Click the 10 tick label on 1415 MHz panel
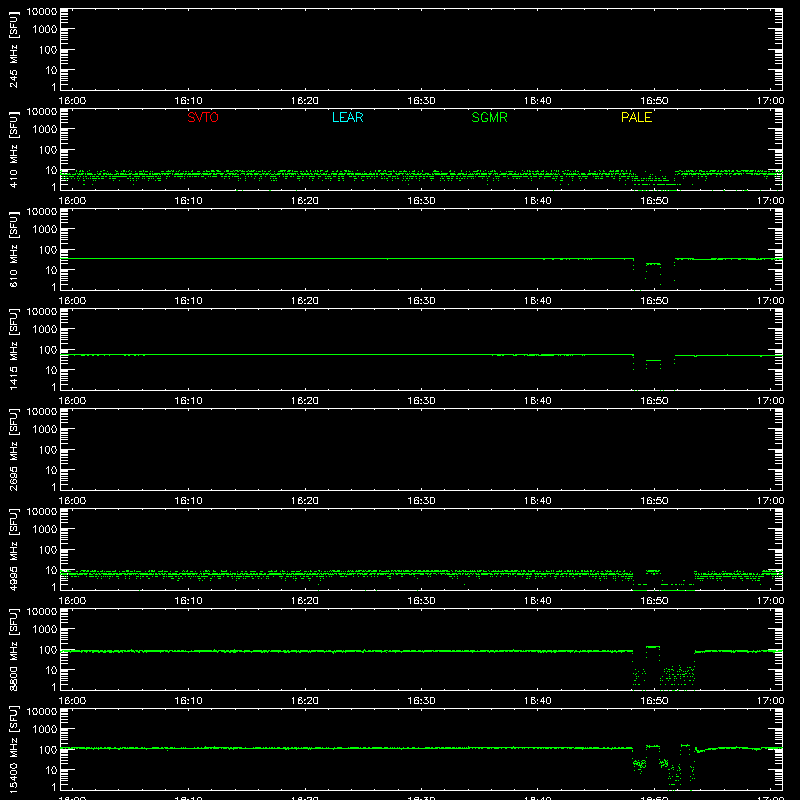The image size is (800, 800). (51, 370)
